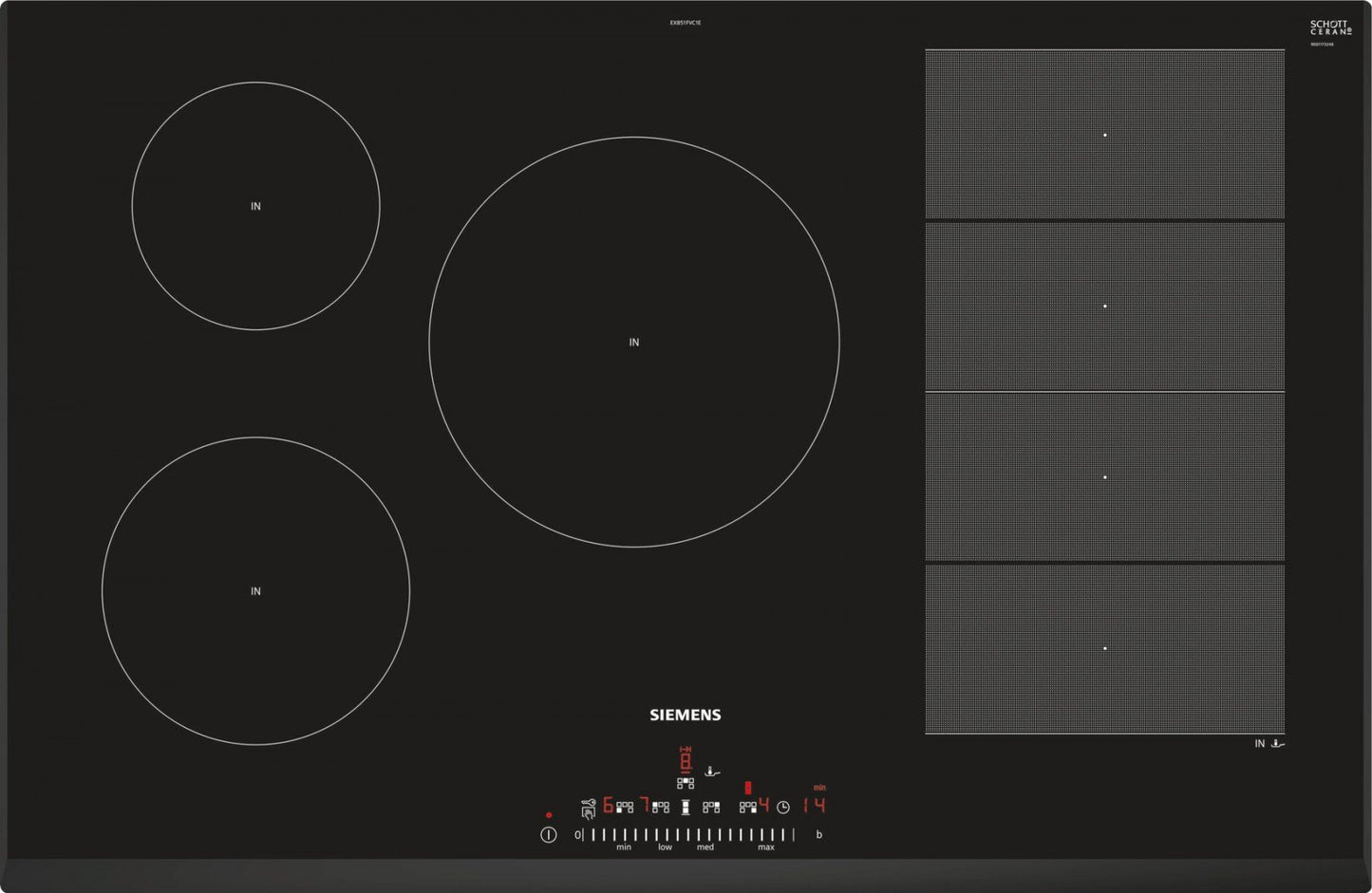Touch 'IN' marking on the large center zone
Viewport: 1372px width, 893px height.
tap(633, 342)
